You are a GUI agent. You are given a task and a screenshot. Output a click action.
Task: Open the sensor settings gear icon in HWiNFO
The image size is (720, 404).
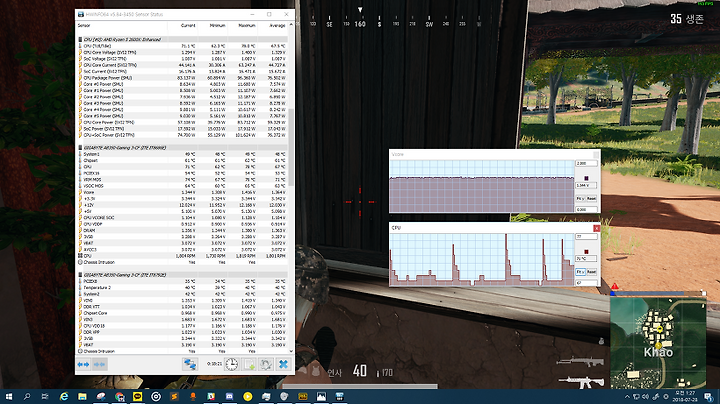(266, 365)
